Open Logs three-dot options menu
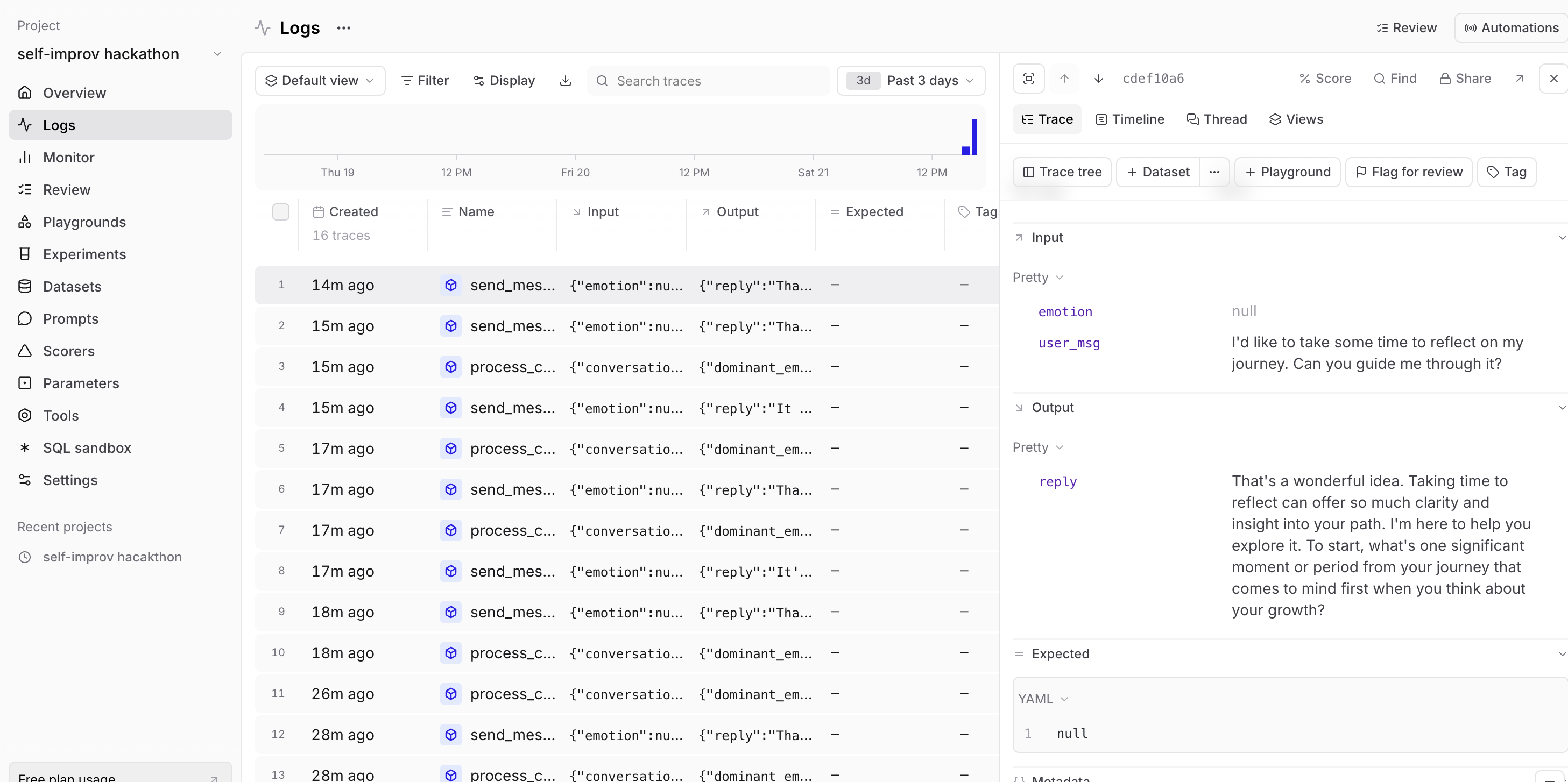This screenshot has width=1568, height=782. 343,28
